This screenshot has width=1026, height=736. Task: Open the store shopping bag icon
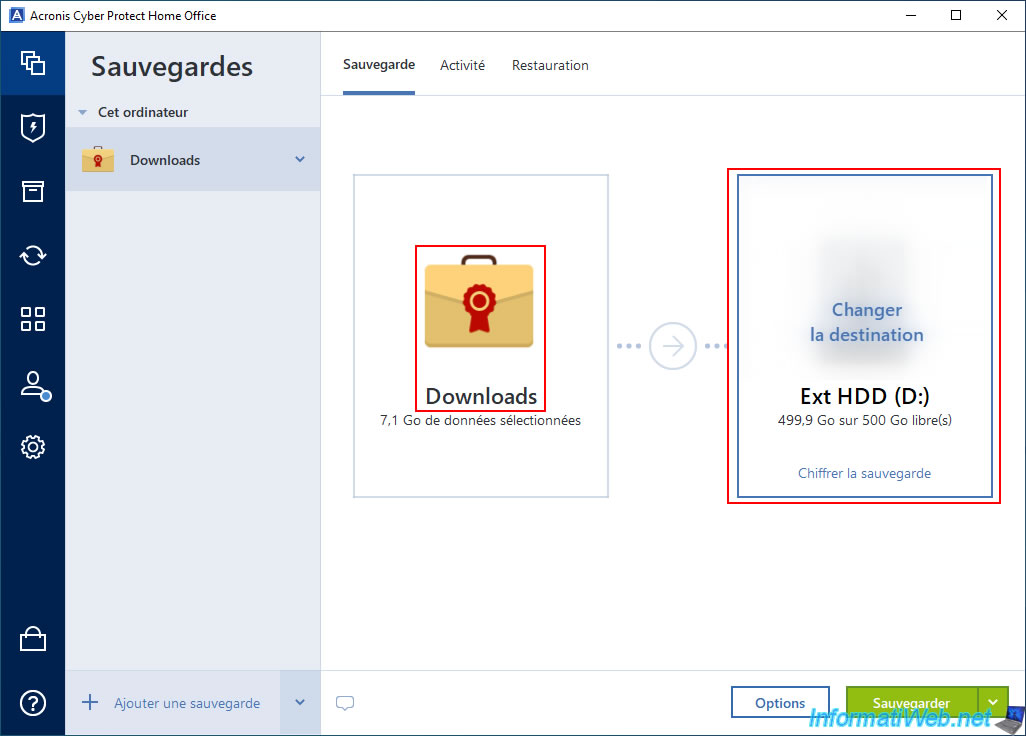(33, 639)
